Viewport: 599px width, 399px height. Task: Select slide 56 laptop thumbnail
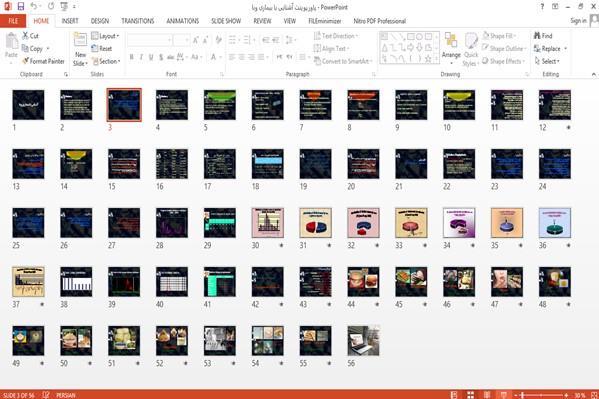click(x=363, y=341)
